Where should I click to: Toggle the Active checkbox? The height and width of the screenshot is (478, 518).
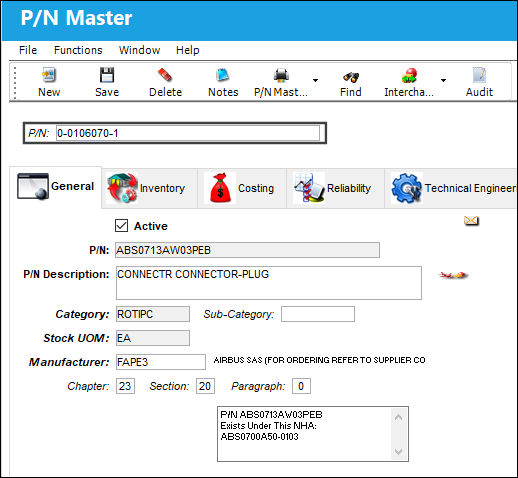click(121, 226)
